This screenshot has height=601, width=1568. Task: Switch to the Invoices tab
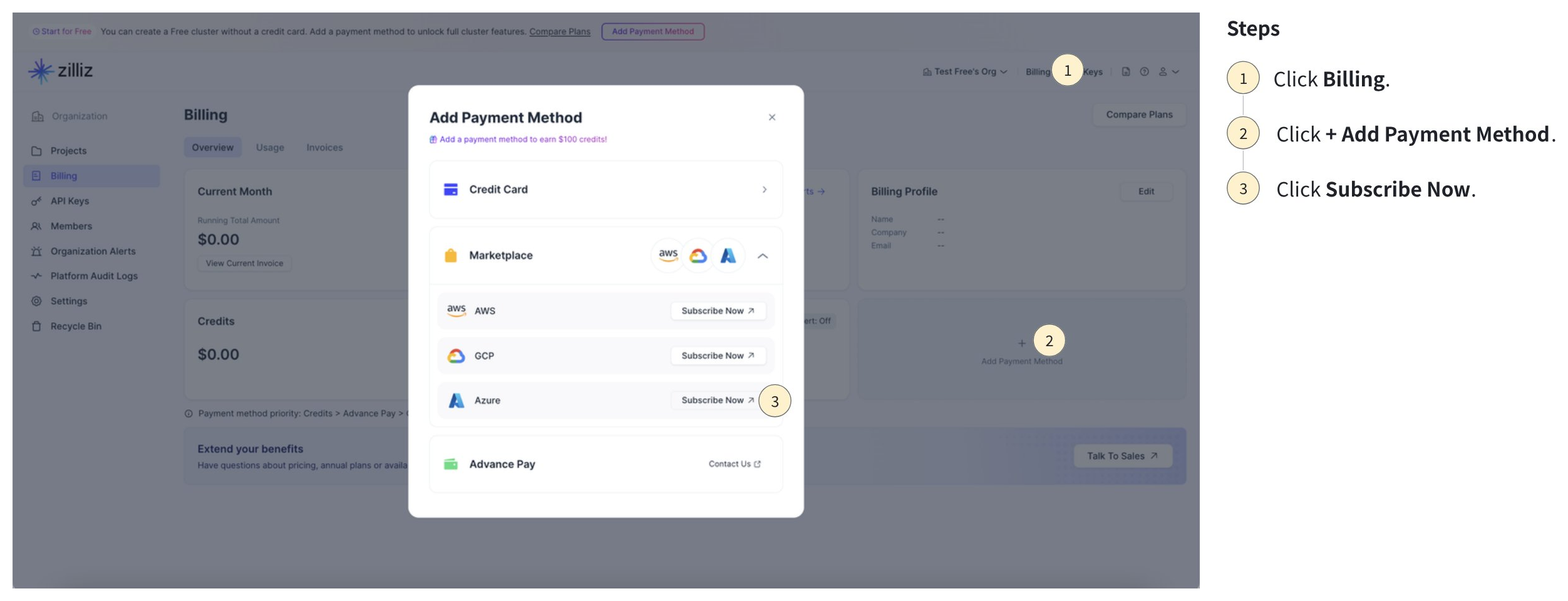point(324,148)
